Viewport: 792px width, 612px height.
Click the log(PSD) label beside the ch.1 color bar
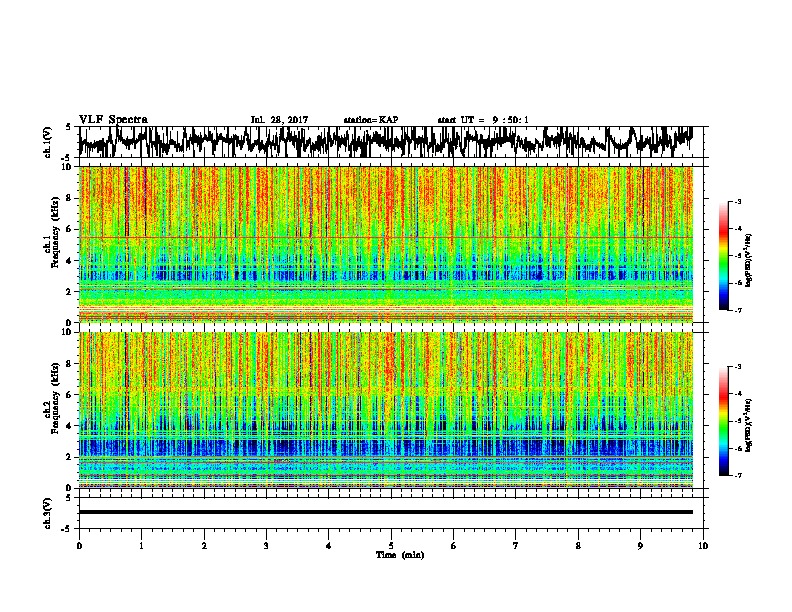[749, 261]
